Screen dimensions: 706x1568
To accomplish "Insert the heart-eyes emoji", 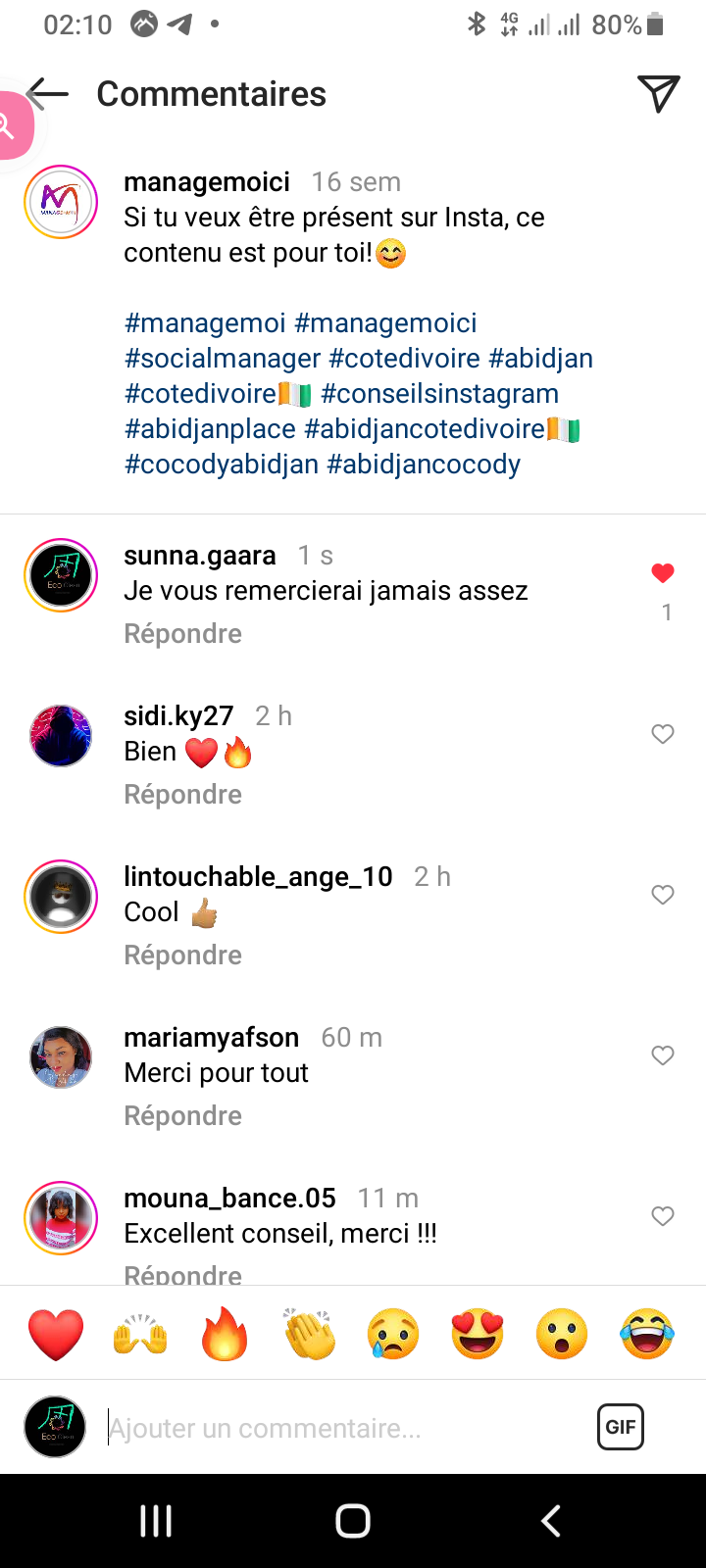I will coord(478,1334).
